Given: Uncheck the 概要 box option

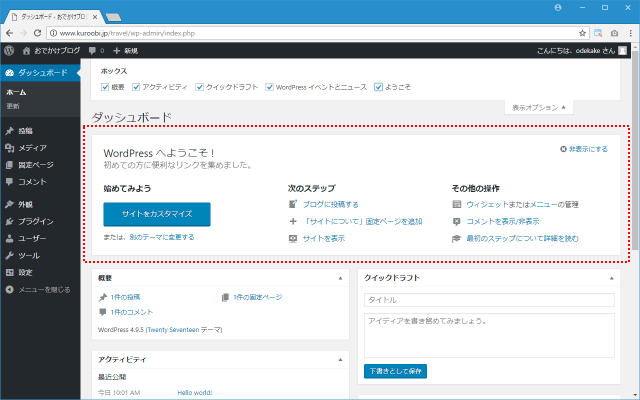Looking at the screenshot, I should point(105,87).
